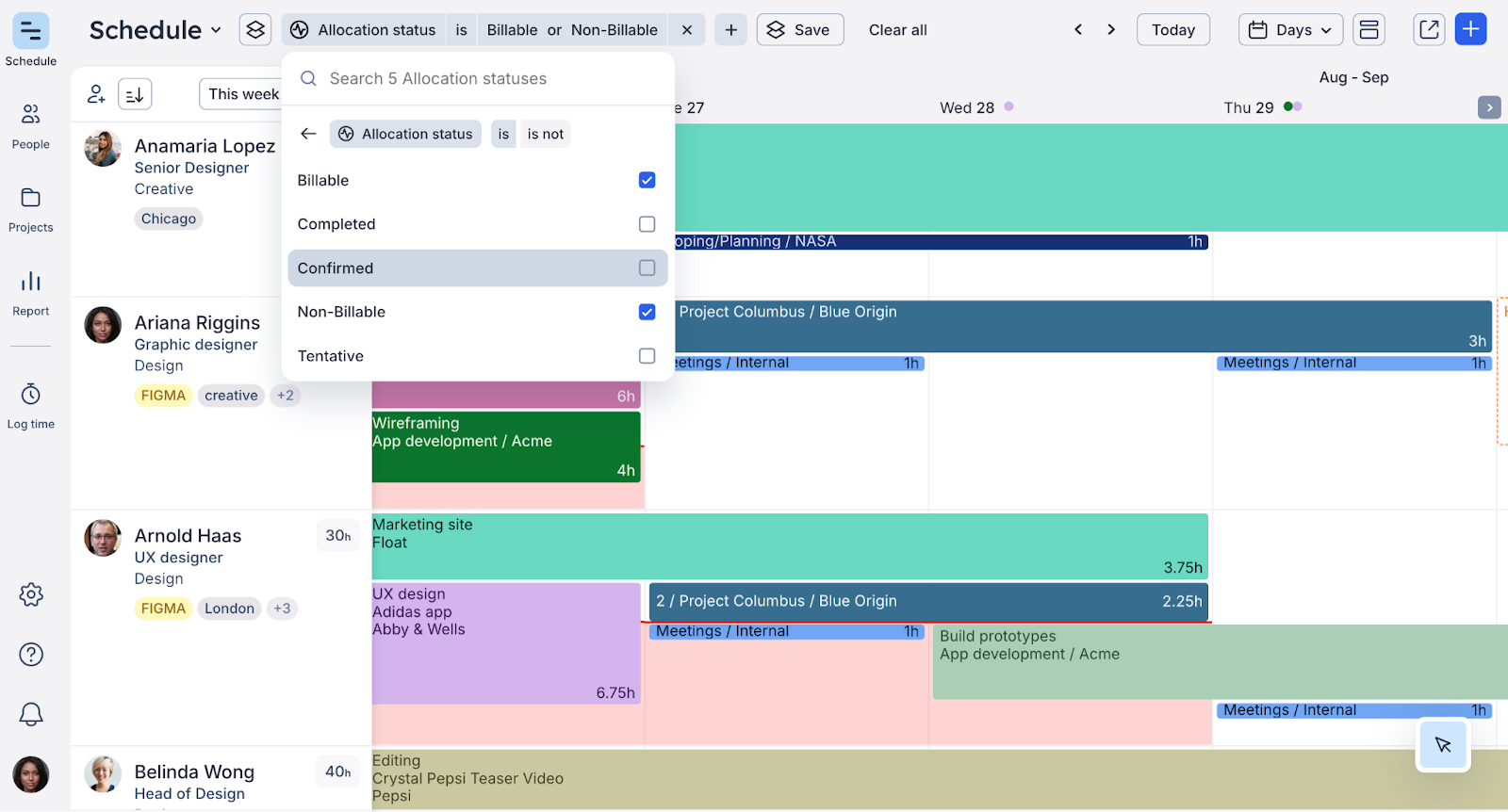The width and height of the screenshot is (1508, 812).
Task: Uncheck the Non-Billable checkbox
Action: coord(647,312)
